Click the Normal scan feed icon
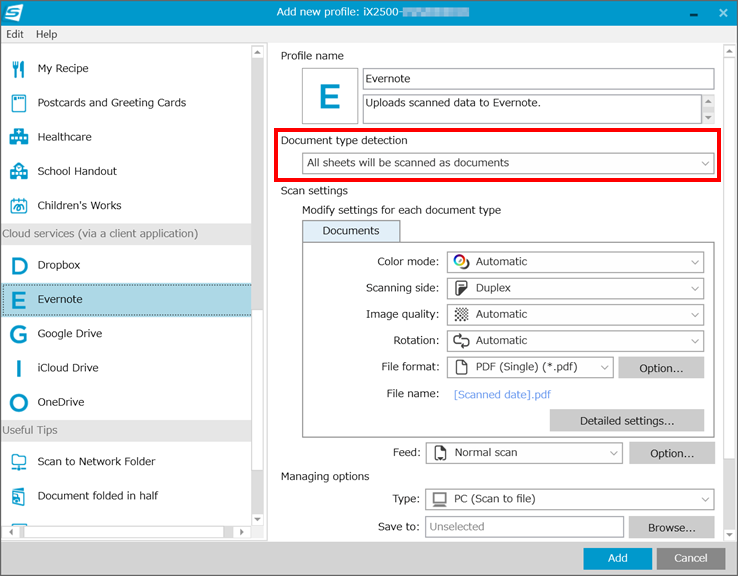Image resolution: width=738 pixels, height=576 pixels. pyautogui.click(x=440, y=453)
